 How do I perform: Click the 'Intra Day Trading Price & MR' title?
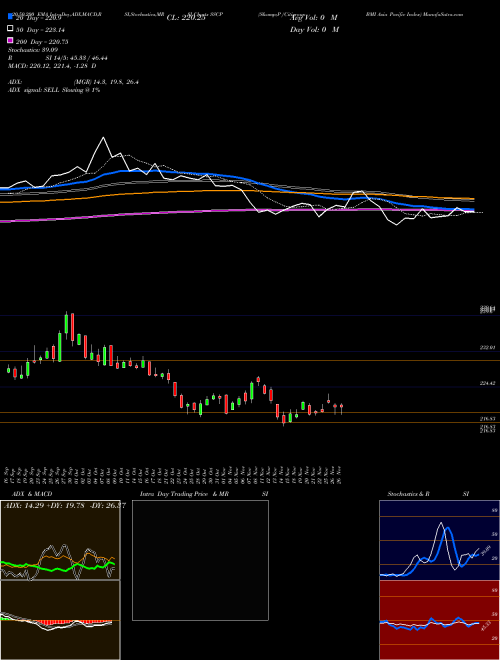click(x=184, y=494)
